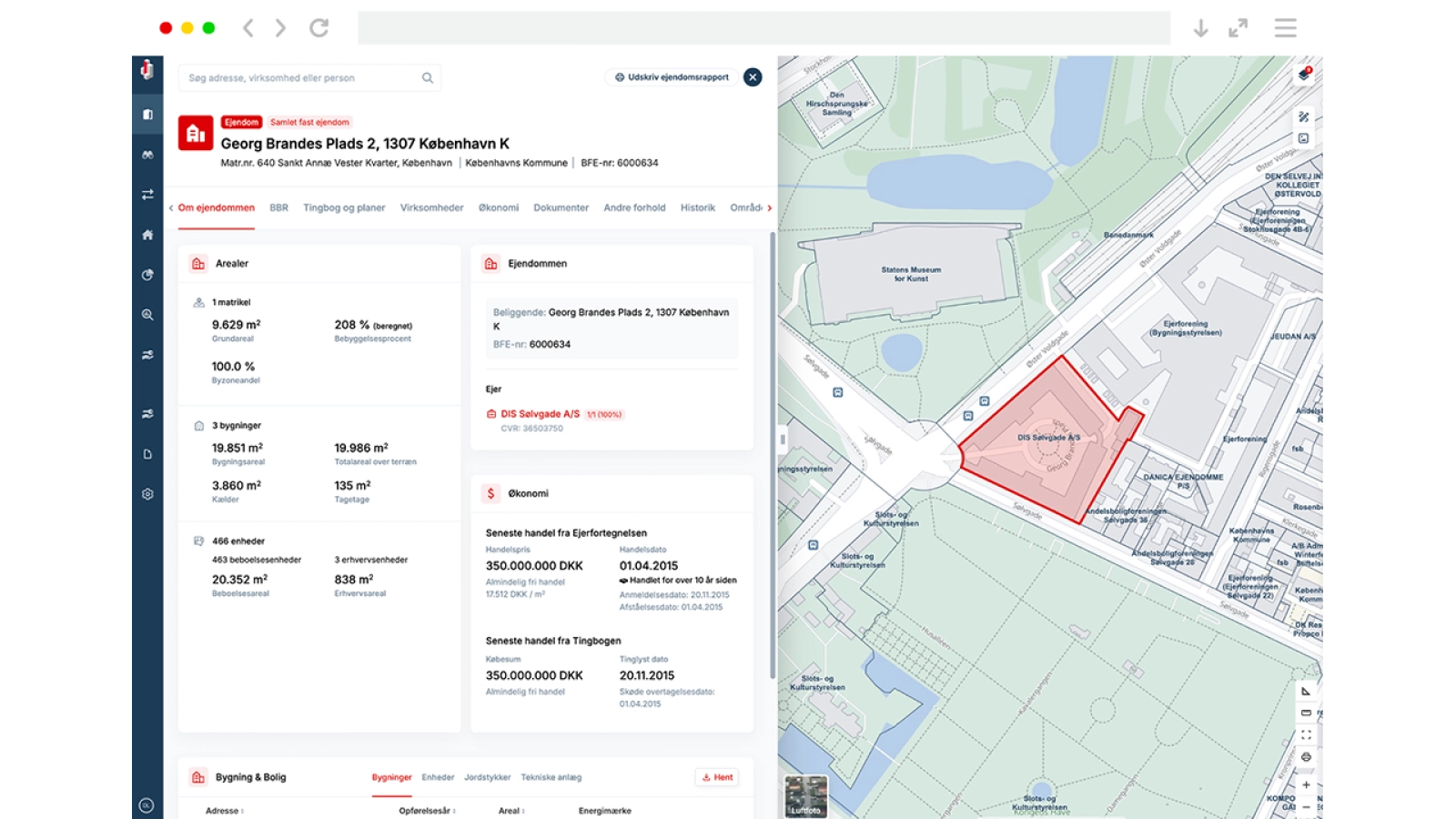1456x819 pixels.
Task: Open the Tingbog og planer tab
Action: tap(344, 207)
